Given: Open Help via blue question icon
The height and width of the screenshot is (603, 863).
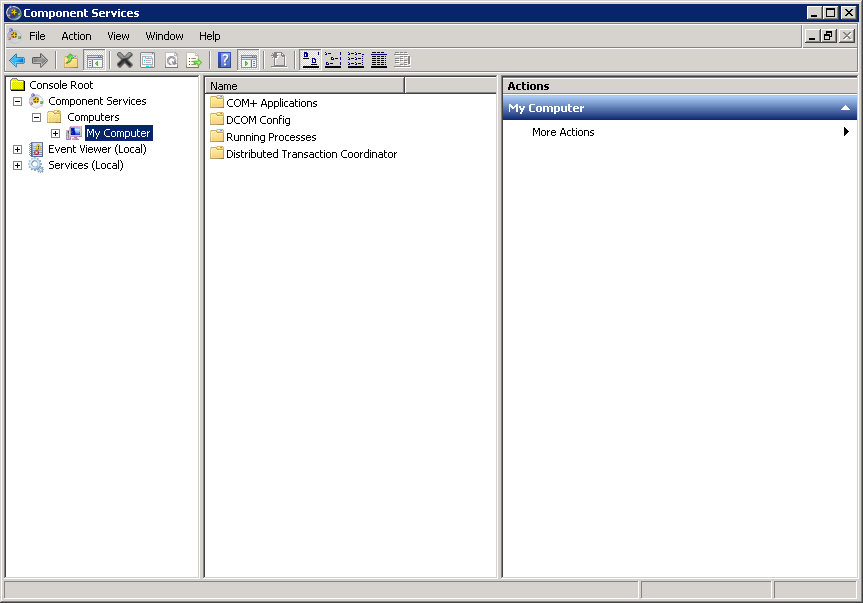Looking at the screenshot, I should click(x=225, y=60).
